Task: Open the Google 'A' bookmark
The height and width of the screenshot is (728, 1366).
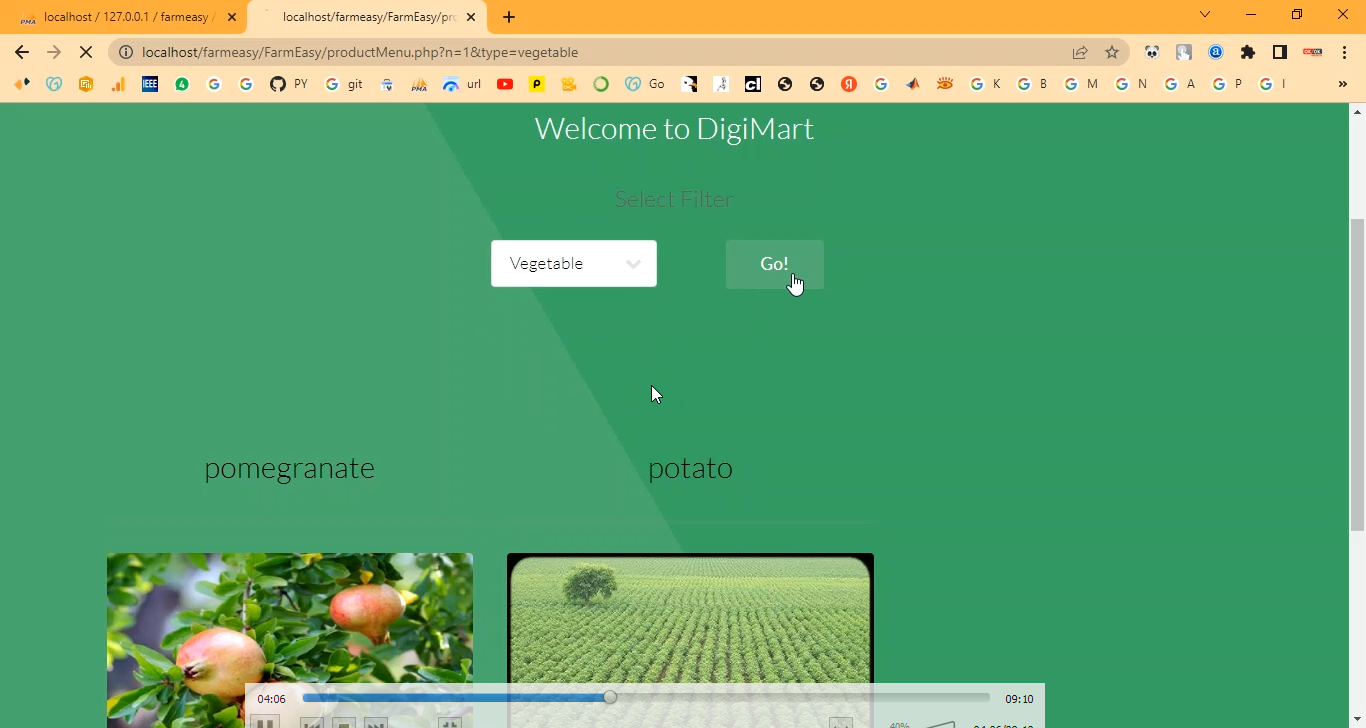Action: tap(1181, 84)
